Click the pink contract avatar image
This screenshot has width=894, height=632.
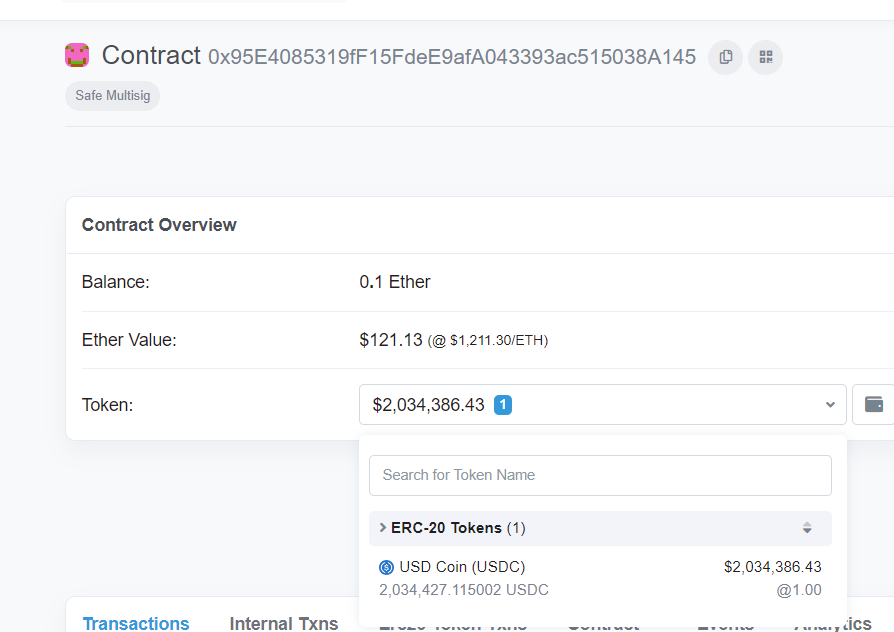click(x=76, y=56)
